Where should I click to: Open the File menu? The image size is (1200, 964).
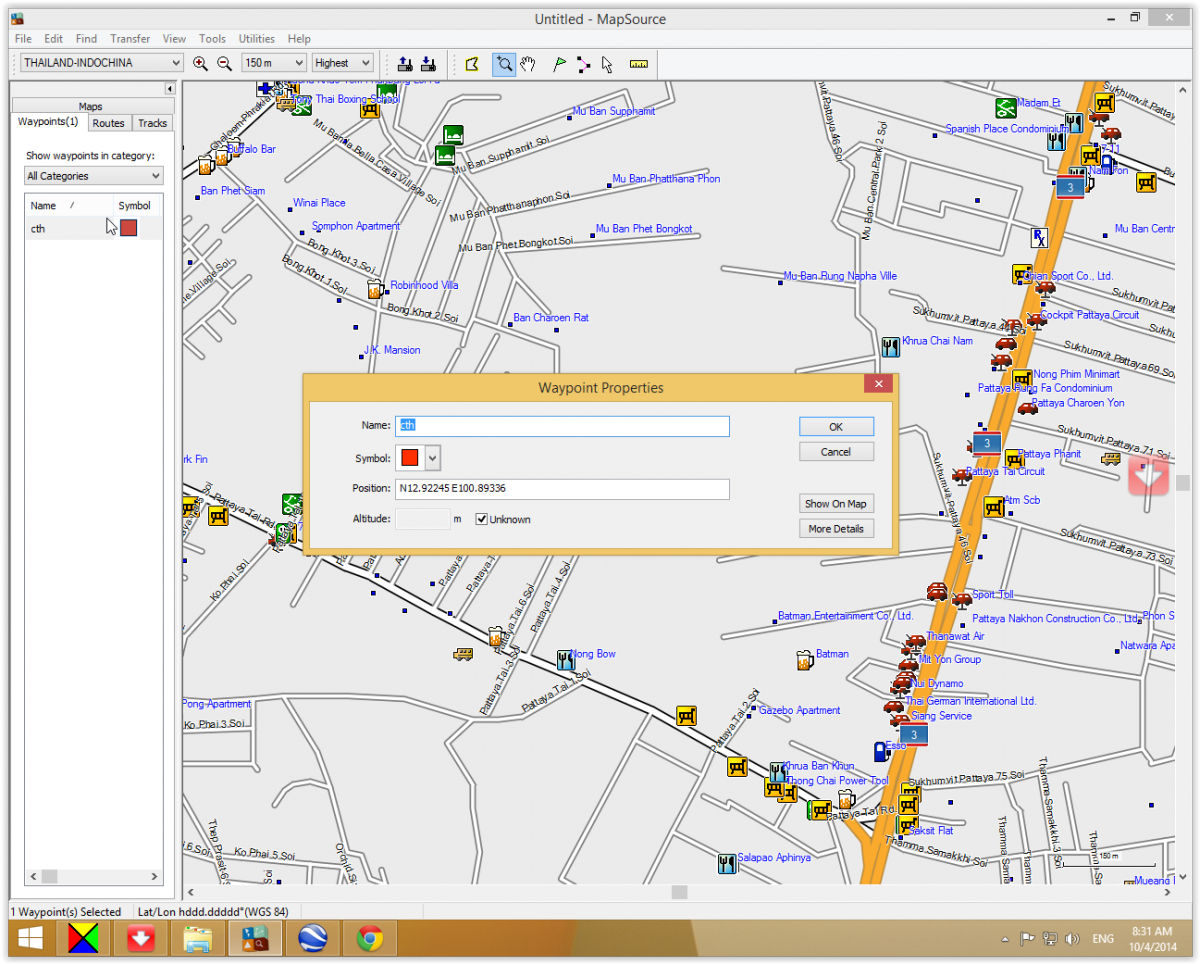pos(23,39)
